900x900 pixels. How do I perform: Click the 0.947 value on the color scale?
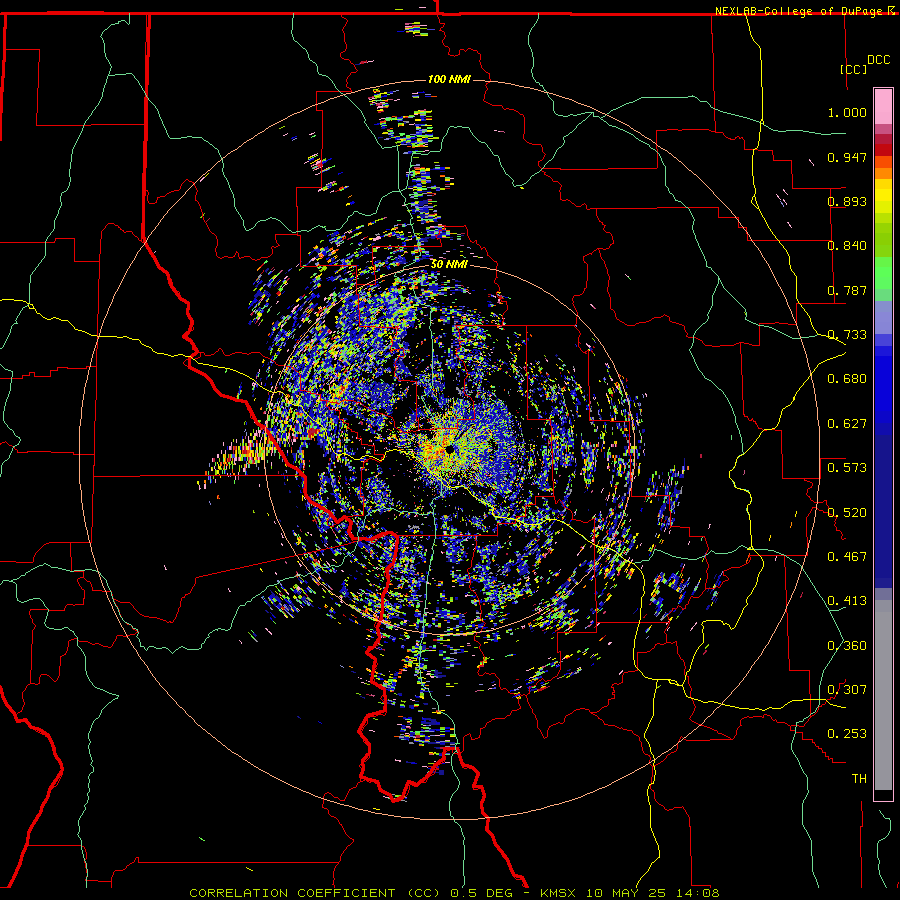(x=847, y=157)
